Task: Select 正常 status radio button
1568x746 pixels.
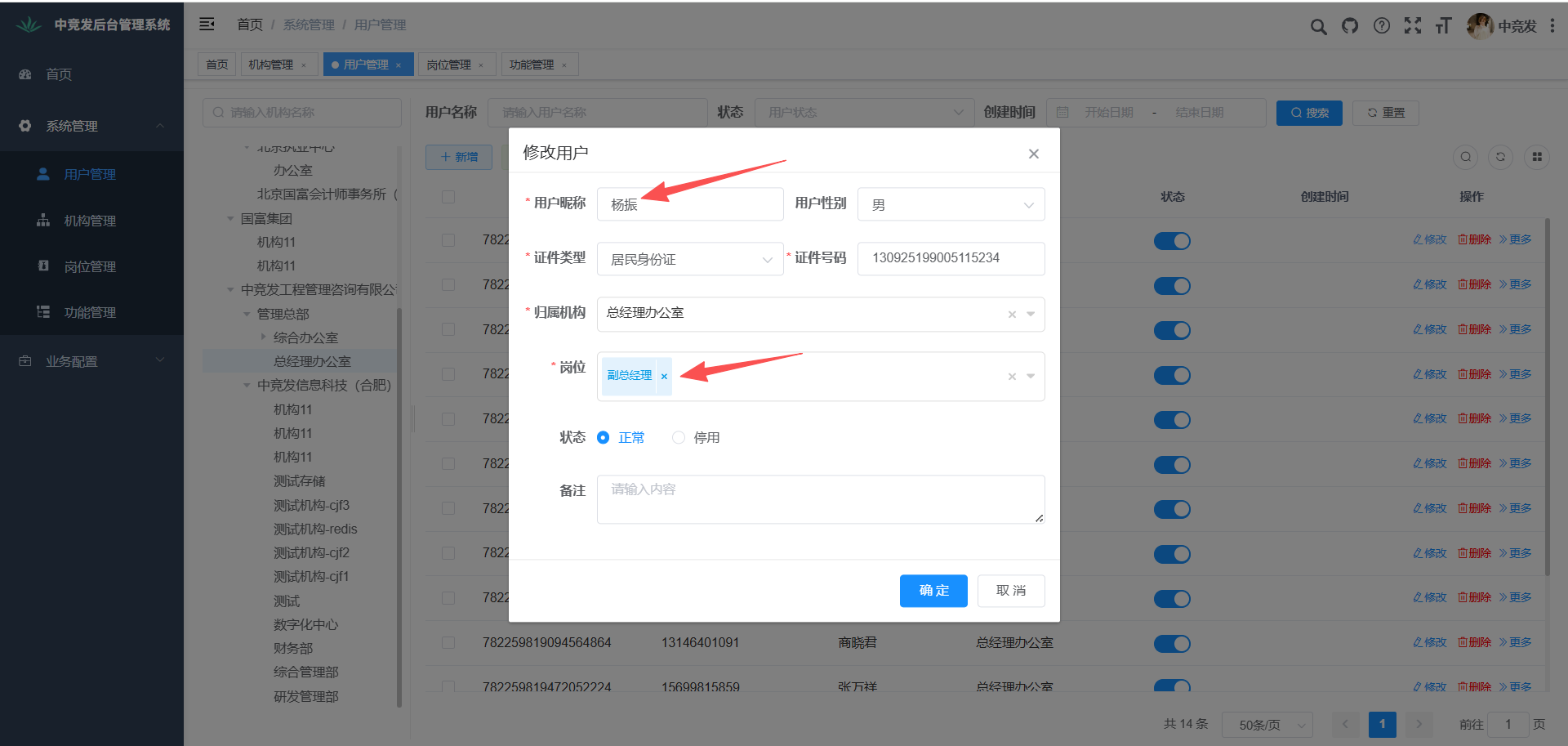Action: click(603, 438)
